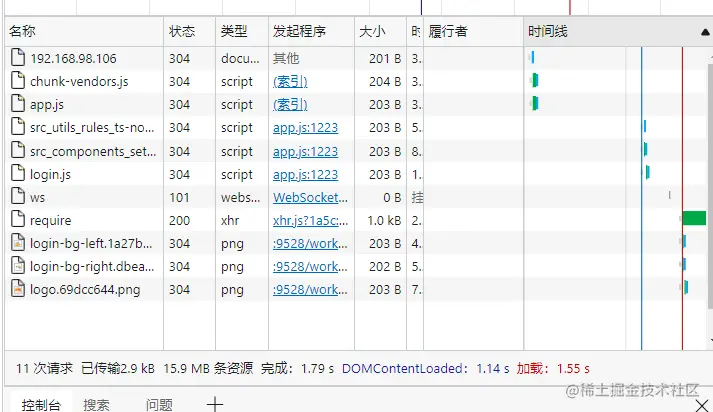Open app.js:1223 link in src_utils_rules row
The image size is (713, 412).
coord(306,128)
